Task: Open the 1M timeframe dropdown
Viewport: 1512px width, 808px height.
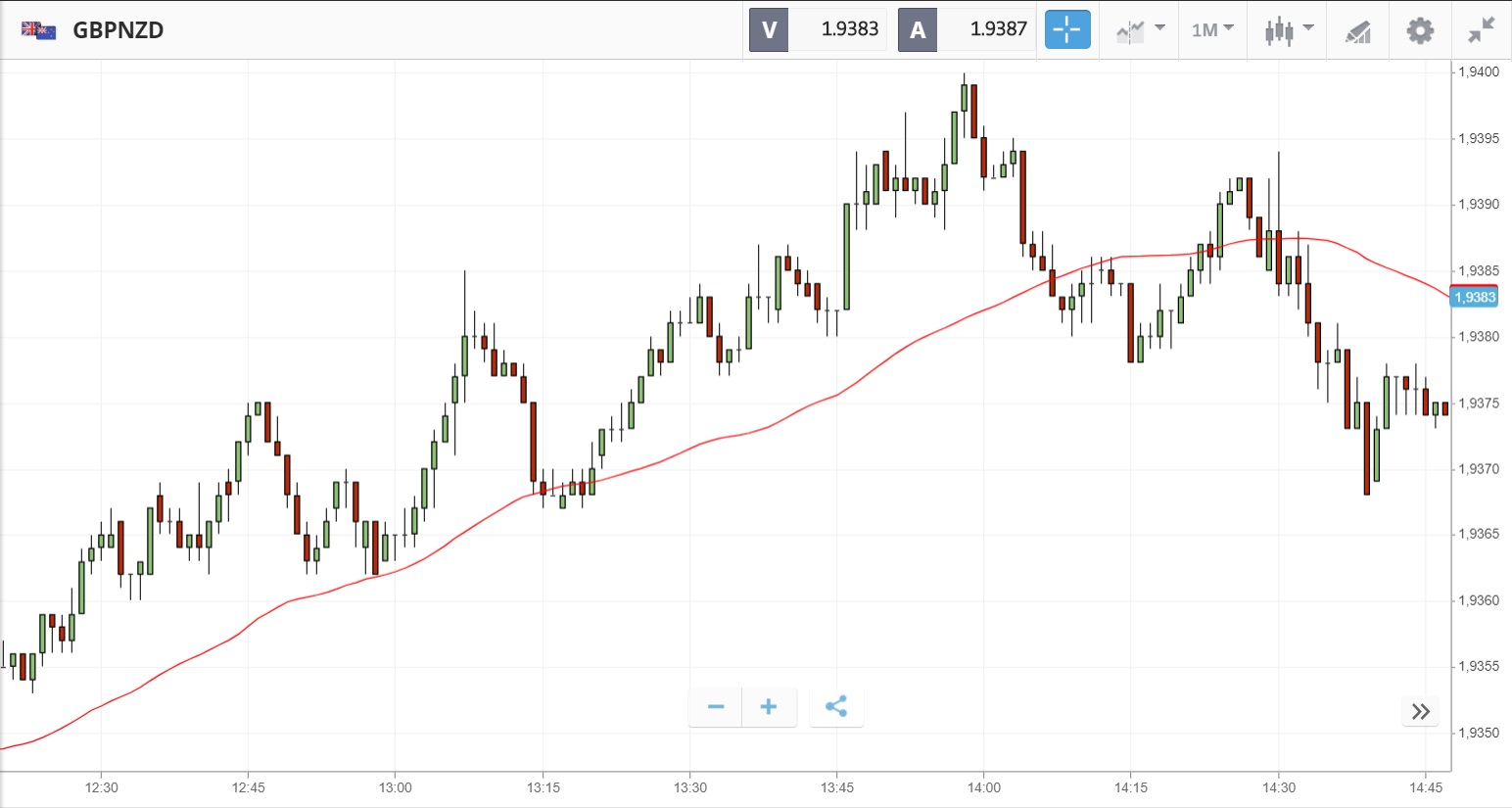Action: click(x=1212, y=30)
